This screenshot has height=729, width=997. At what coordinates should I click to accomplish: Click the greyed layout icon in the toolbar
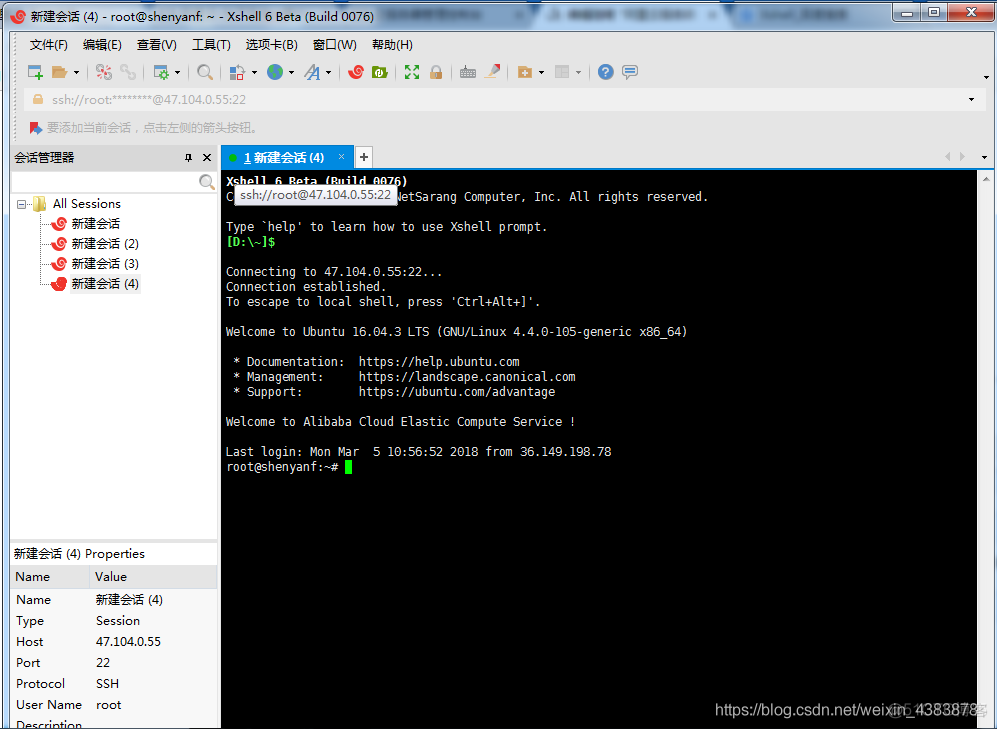(561, 72)
